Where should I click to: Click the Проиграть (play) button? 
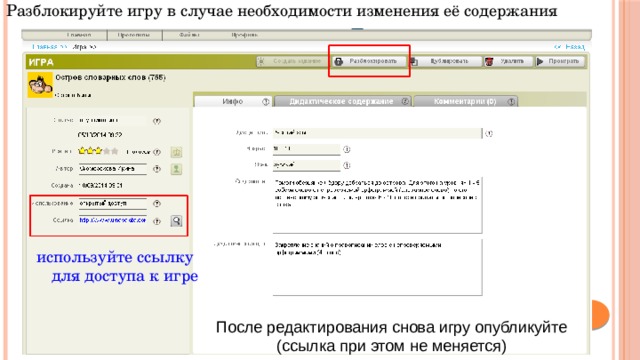pyautogui.click(x=560, y=61)
